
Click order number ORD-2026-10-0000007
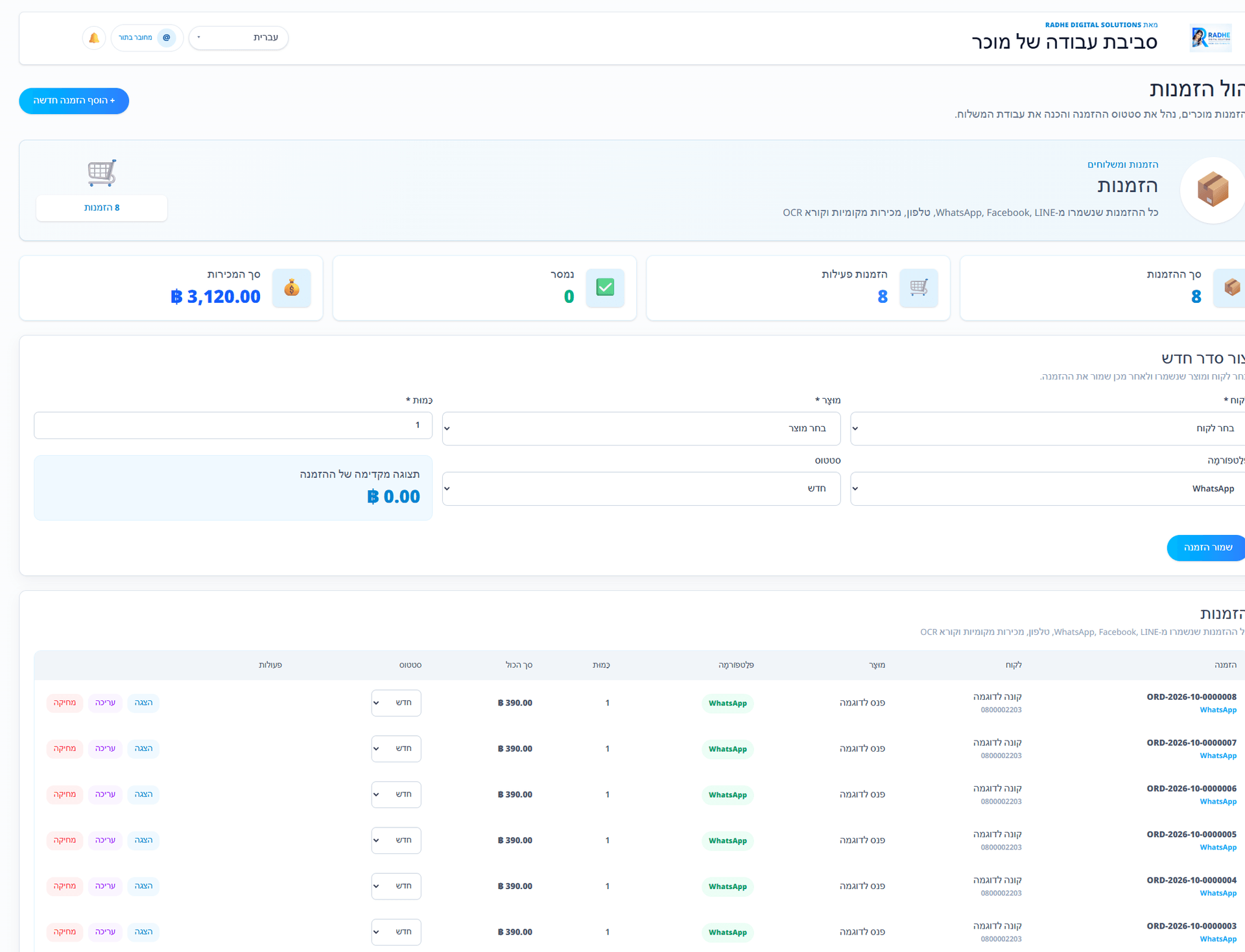tap(1191, 743)
